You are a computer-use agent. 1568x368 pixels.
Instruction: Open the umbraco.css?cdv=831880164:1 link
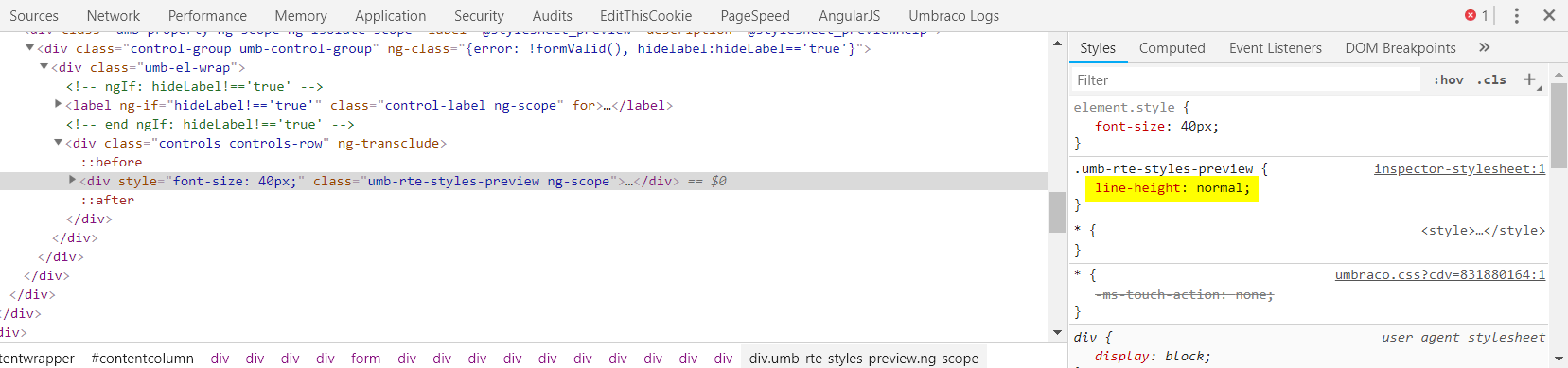[1439, 274]
